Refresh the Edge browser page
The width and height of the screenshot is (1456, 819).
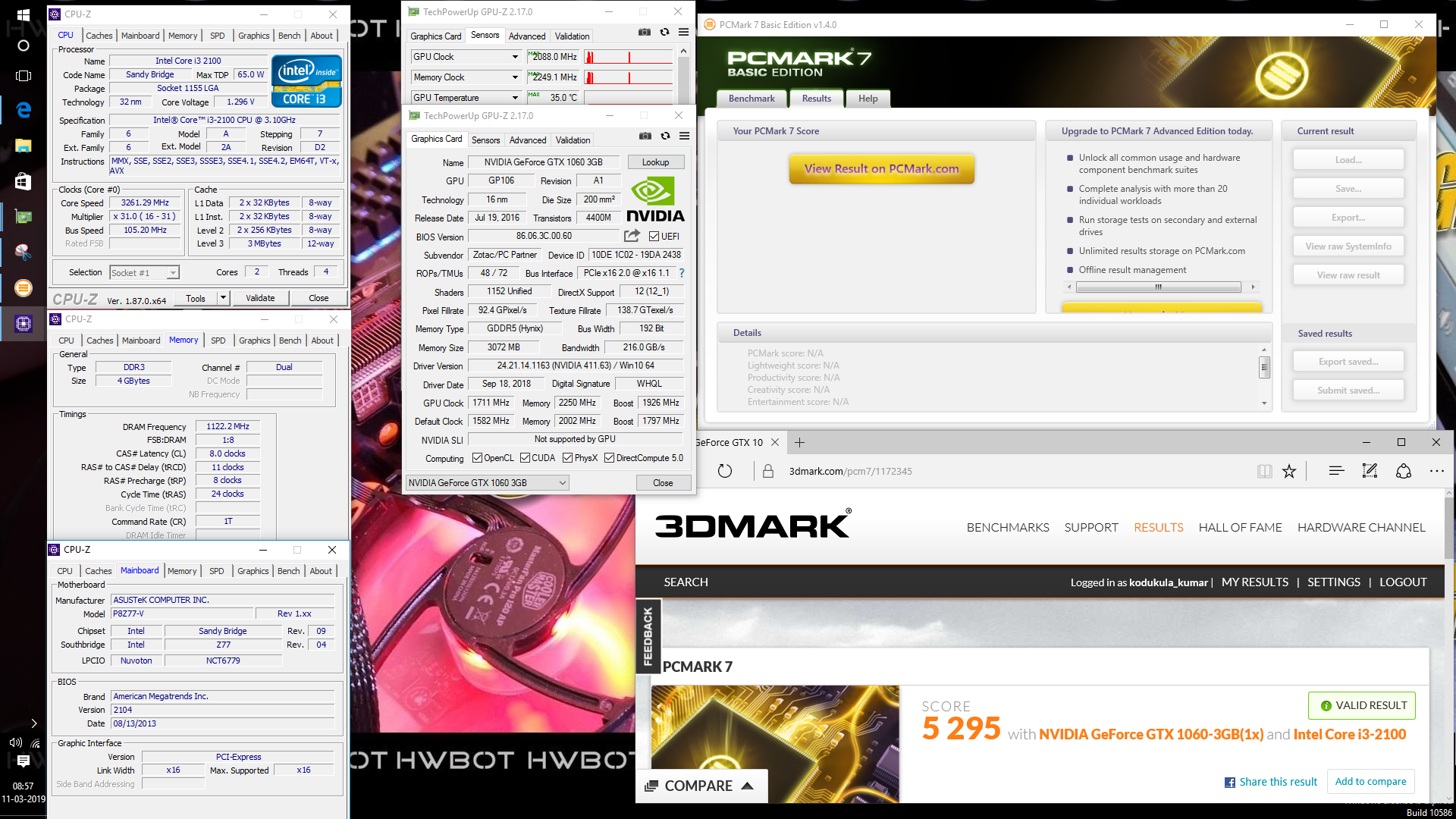point(725,471)
